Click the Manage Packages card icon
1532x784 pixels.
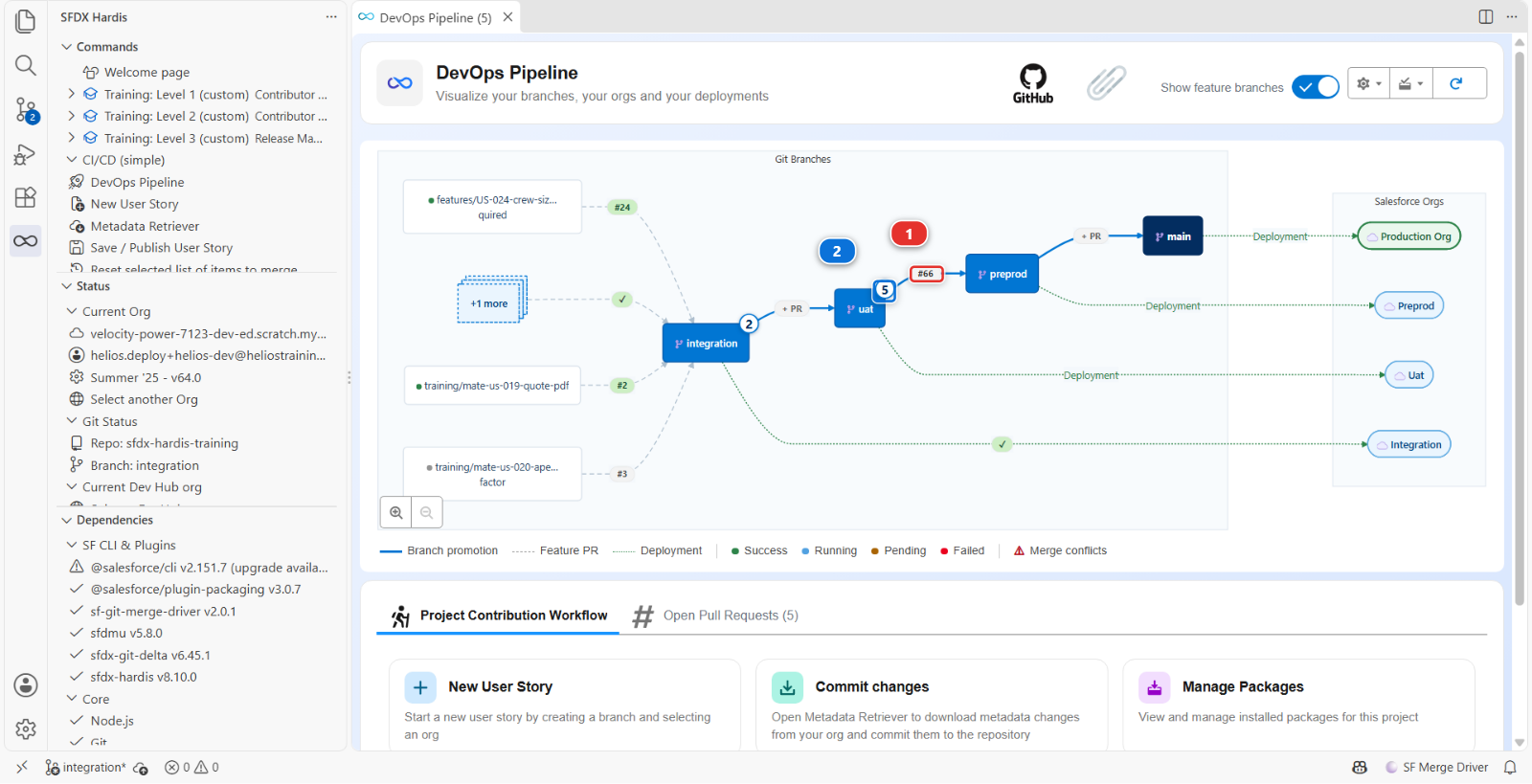click(1154, 687)
